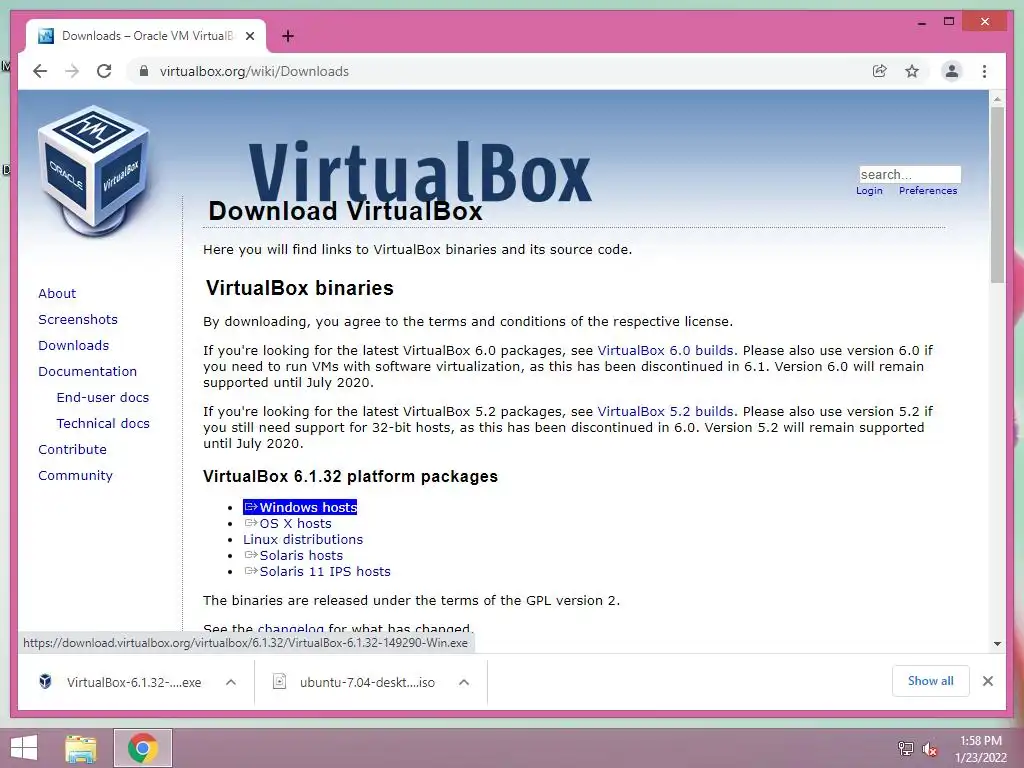Expand options for ubuntu iso download
Image resolution: width=1024 pixels, height=768 pixels.
(464, 682)
